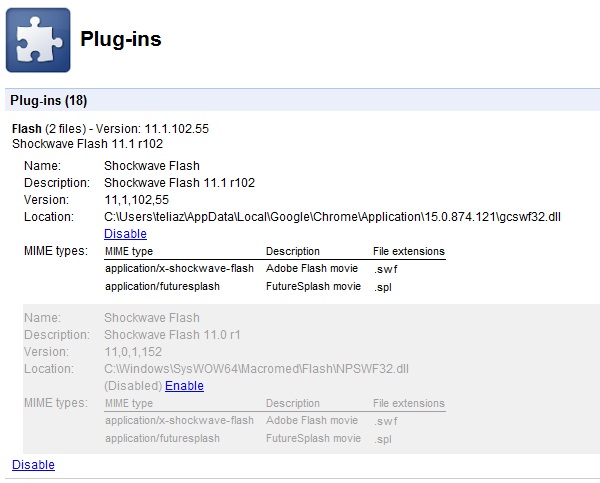Click the puzzle piece Plug-ins icon
600x483 pixels.
(x=38, y=40)
